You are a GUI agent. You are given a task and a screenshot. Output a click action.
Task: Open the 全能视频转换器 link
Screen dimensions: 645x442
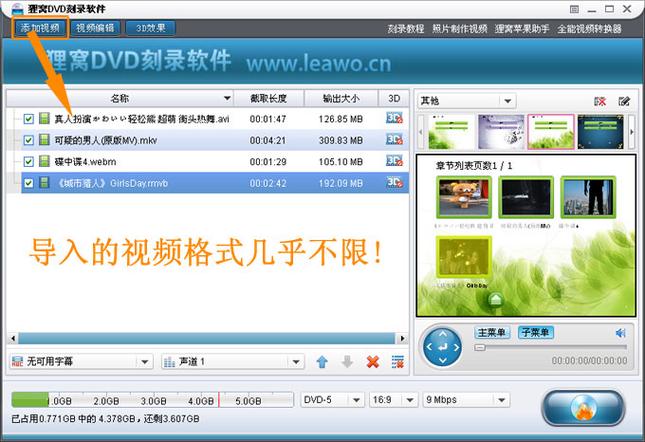tap(589, 29)
